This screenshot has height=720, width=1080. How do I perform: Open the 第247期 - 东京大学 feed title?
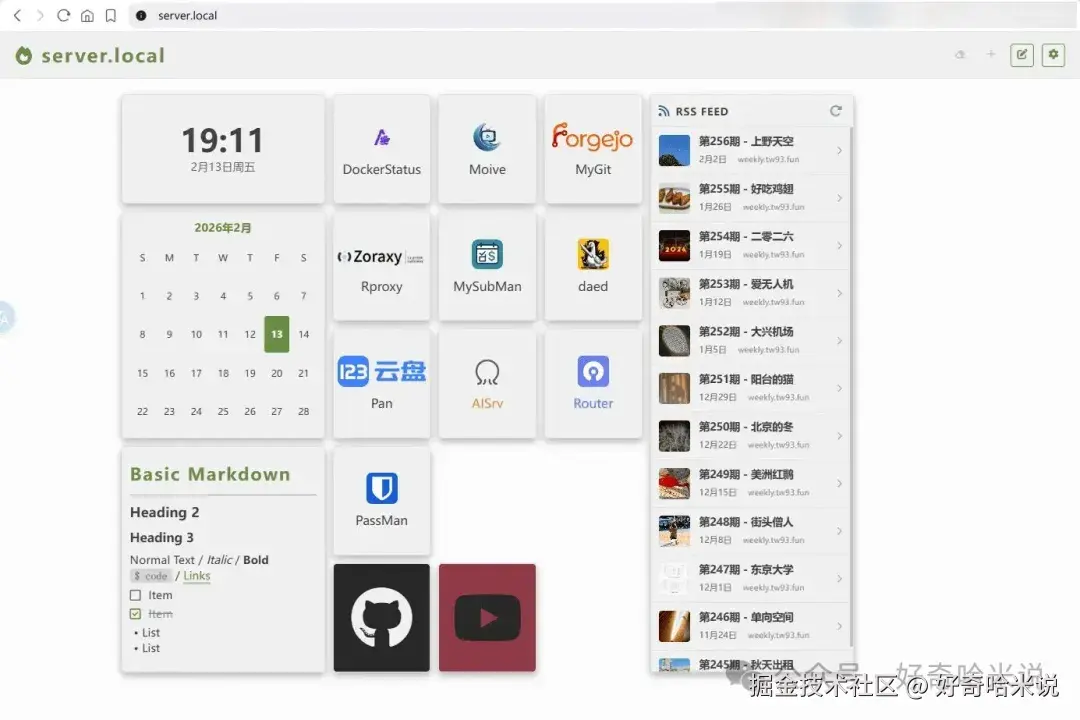[746, 570]
